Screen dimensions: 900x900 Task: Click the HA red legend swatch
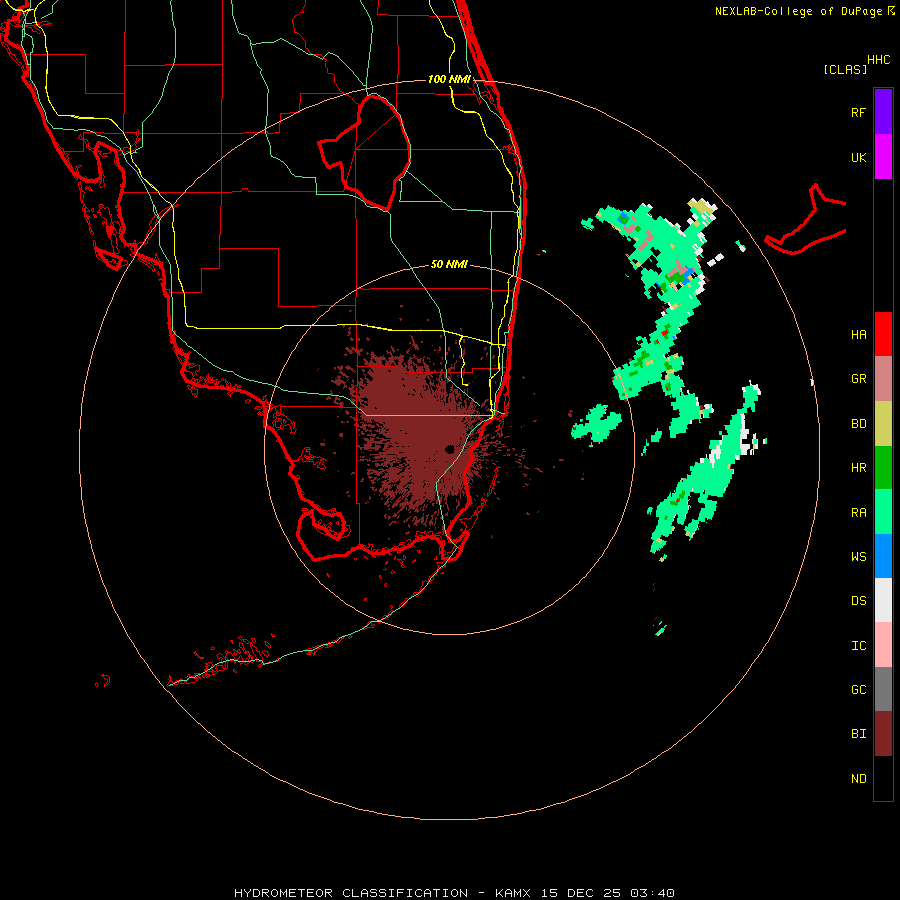tap(883, 334)
